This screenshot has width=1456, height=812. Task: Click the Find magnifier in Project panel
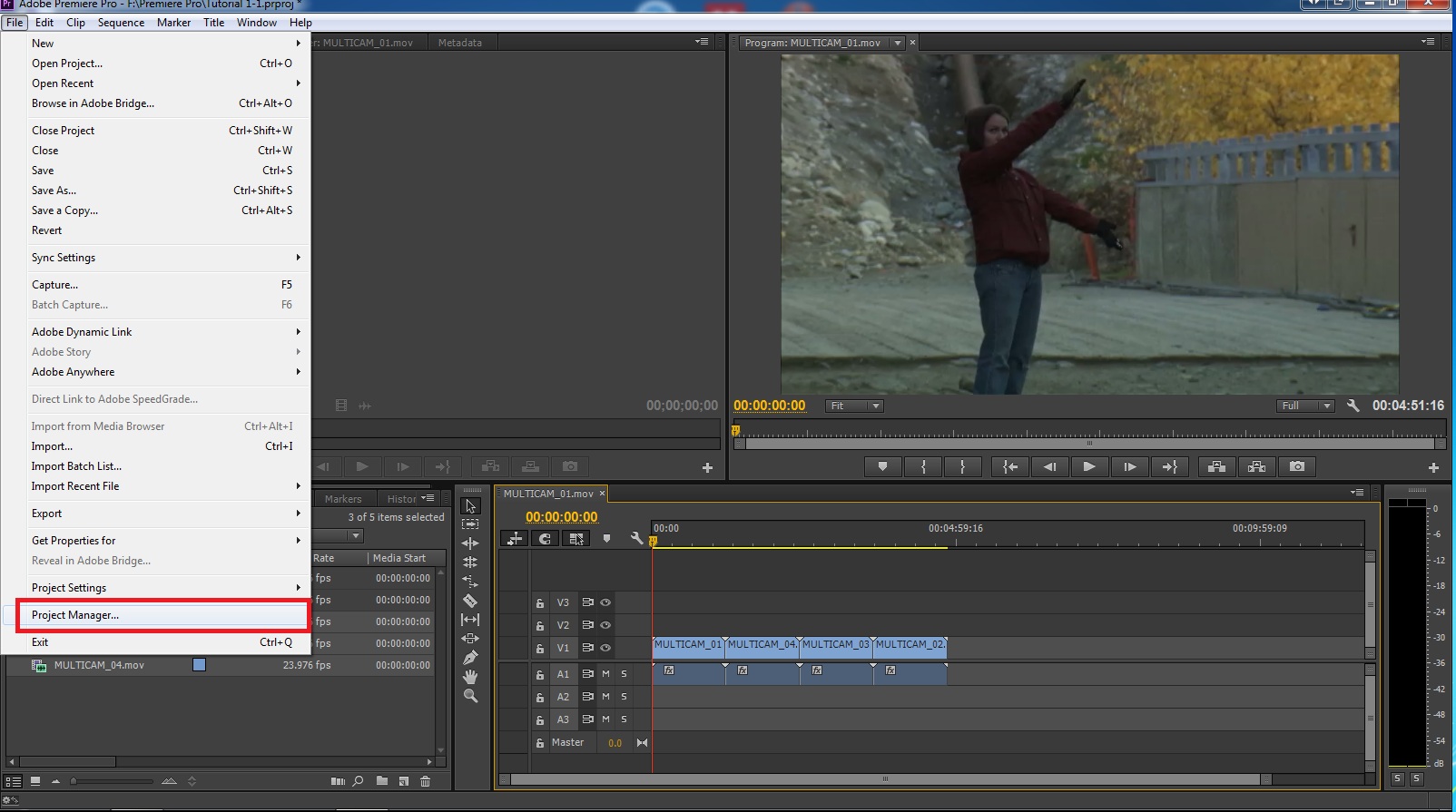[359, 781]
